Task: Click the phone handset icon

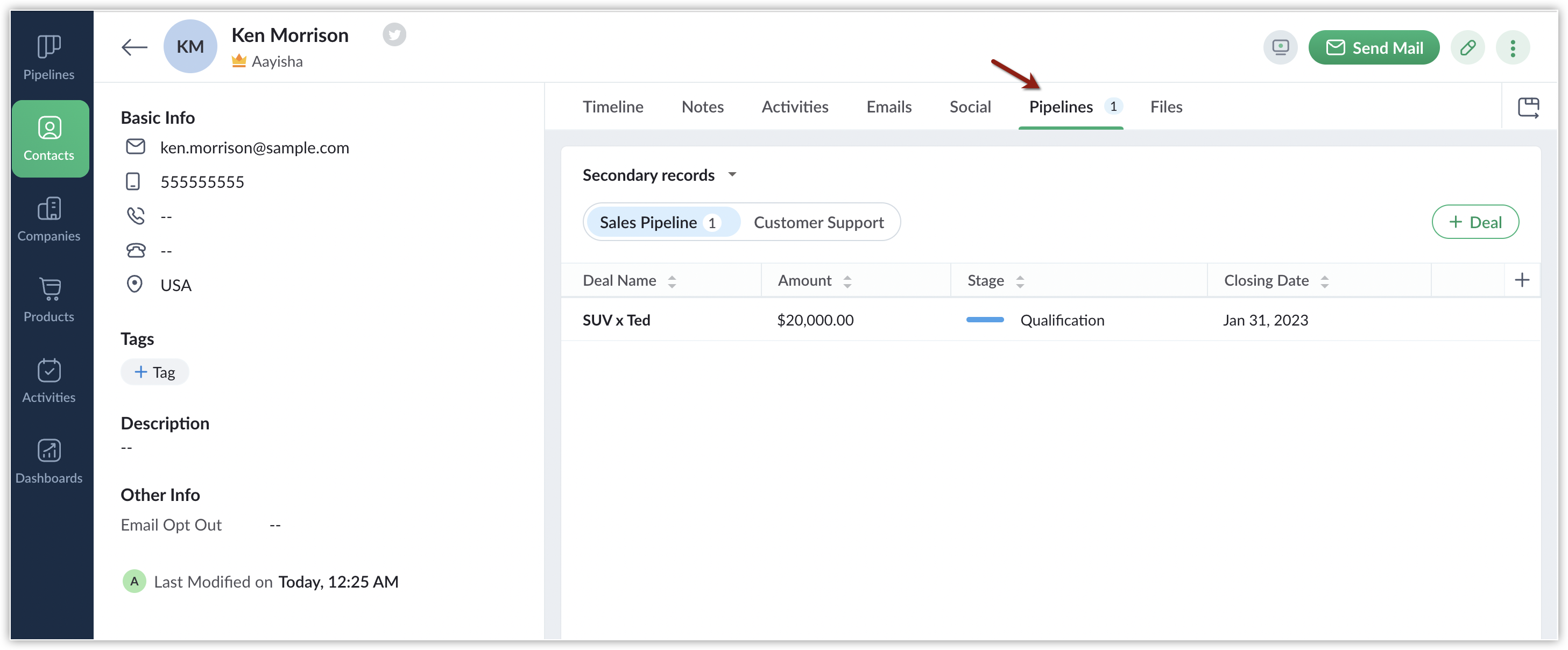Action: point(135,215)
